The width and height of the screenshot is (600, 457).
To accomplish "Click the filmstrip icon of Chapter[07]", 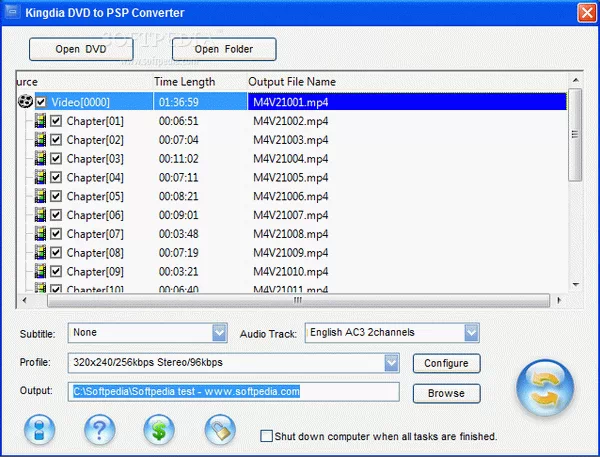I will [40, 233].
